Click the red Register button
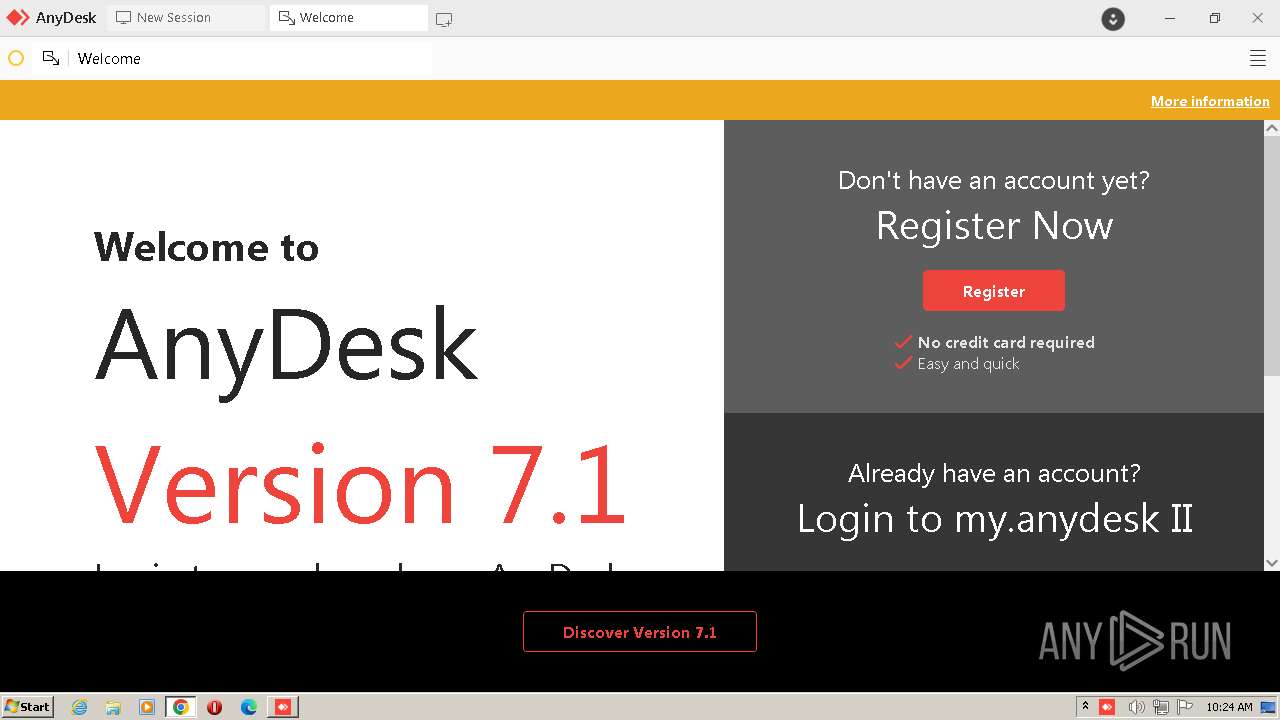1280x720 pixels. (x=994, y=291)
